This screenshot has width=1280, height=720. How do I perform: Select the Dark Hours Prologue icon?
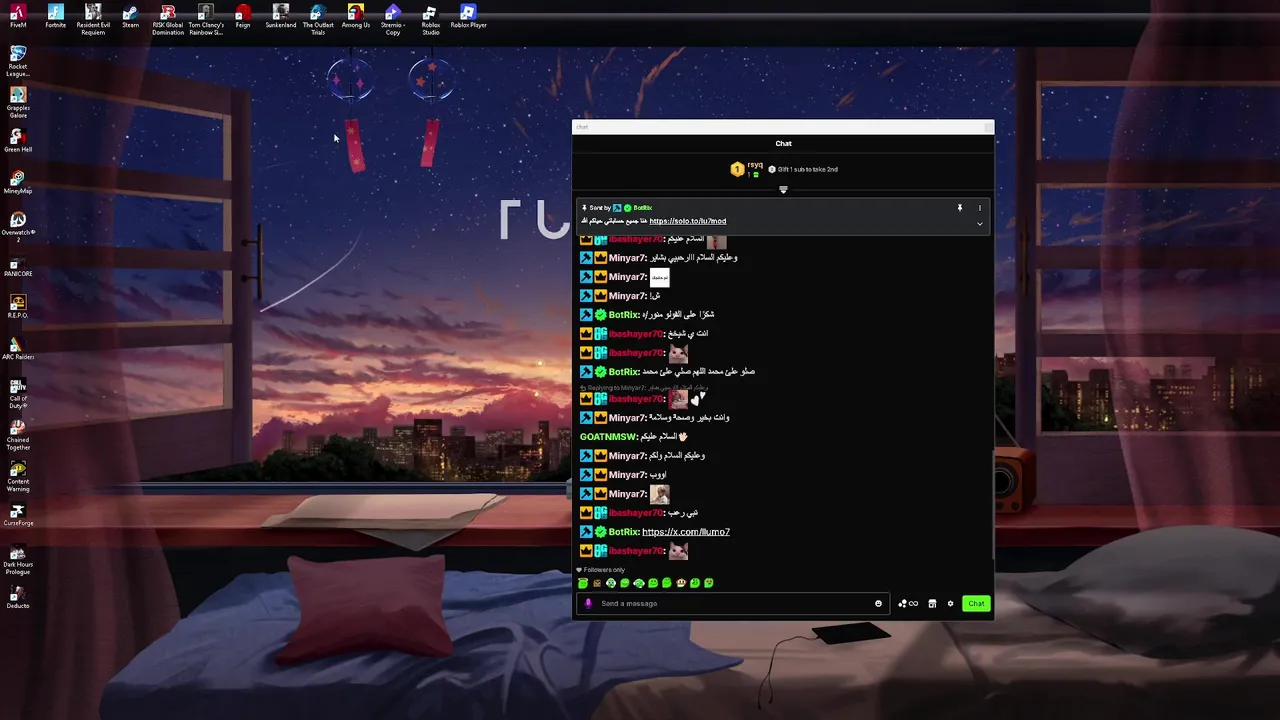pyautogui.click(x=18, y=560)
